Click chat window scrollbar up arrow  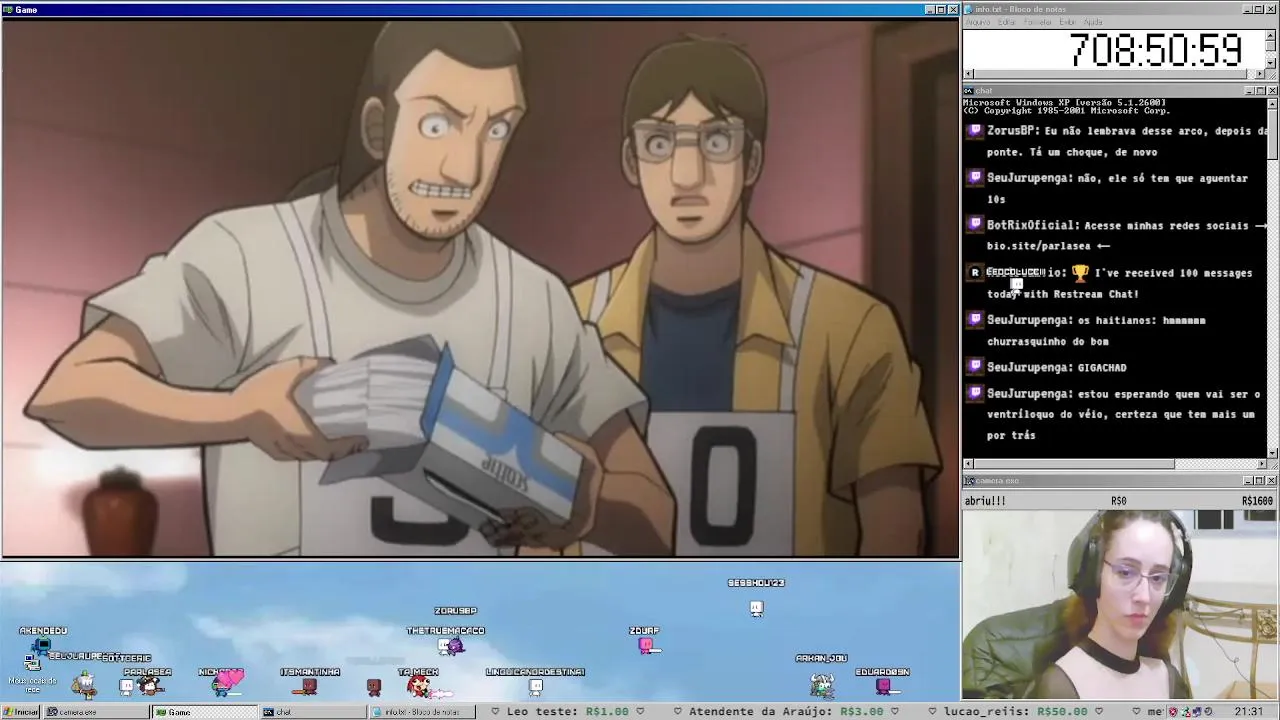1272,103
